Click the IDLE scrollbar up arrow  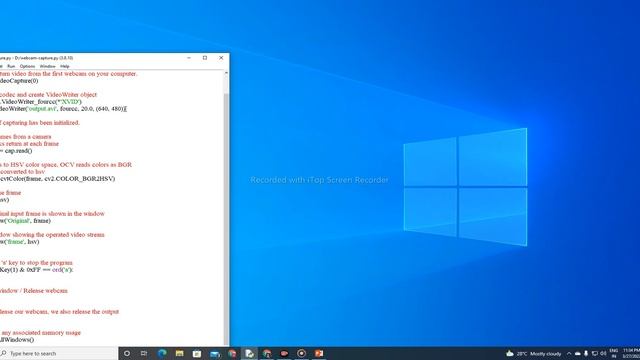tap(227, 73)
